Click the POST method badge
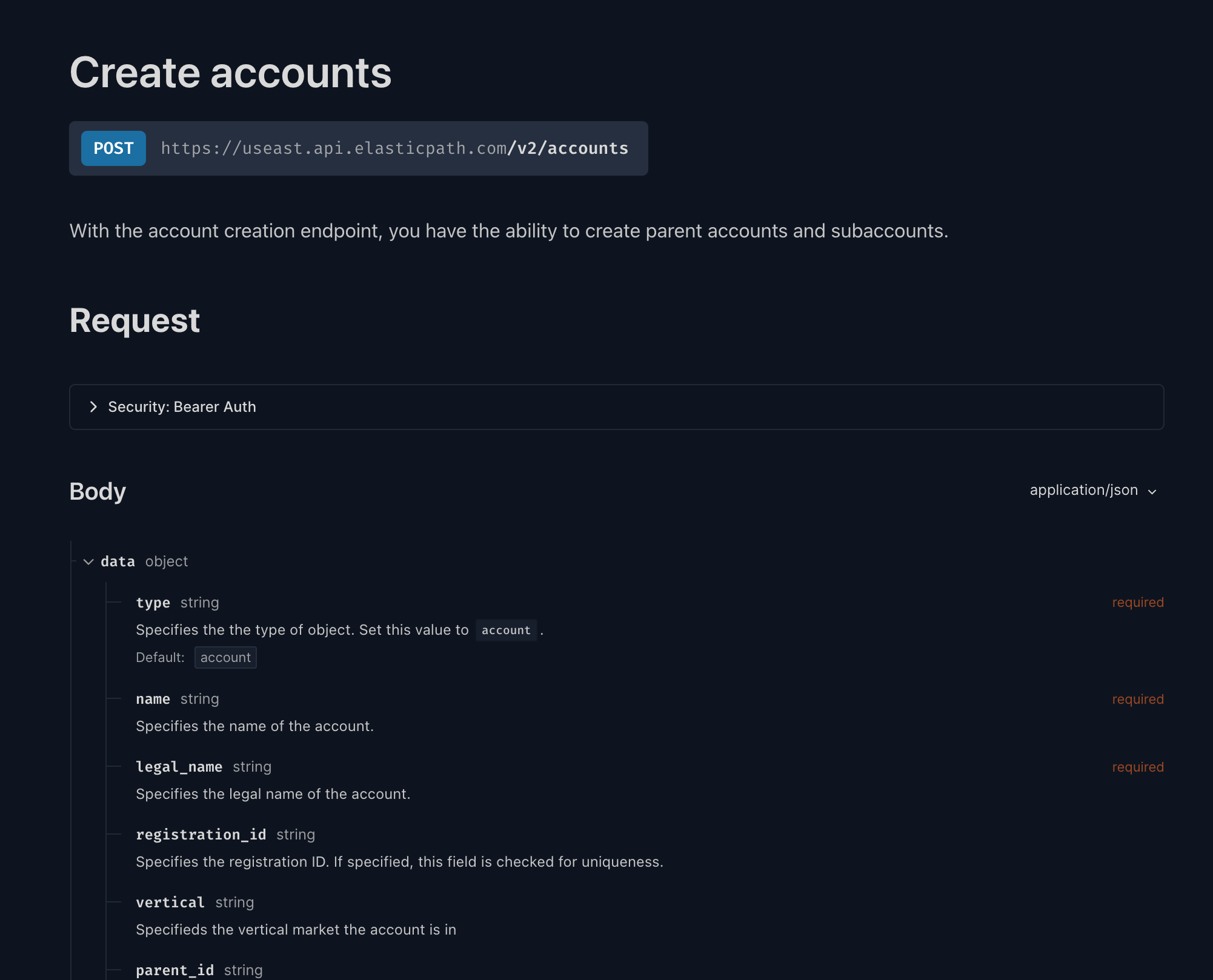 (x=113, y=148)
